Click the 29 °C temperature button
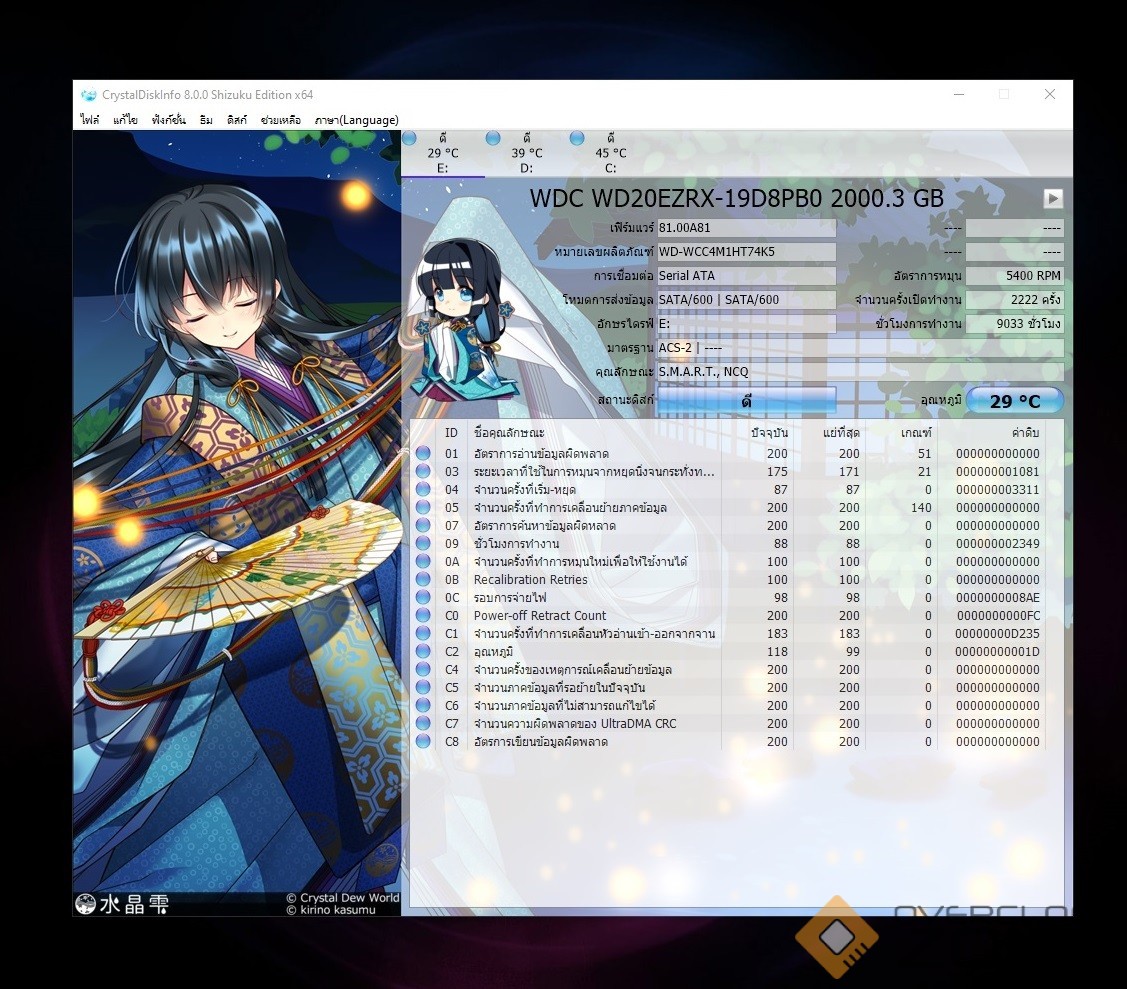Screen dimensions: 1127x989 click(x=1015, y=401)
